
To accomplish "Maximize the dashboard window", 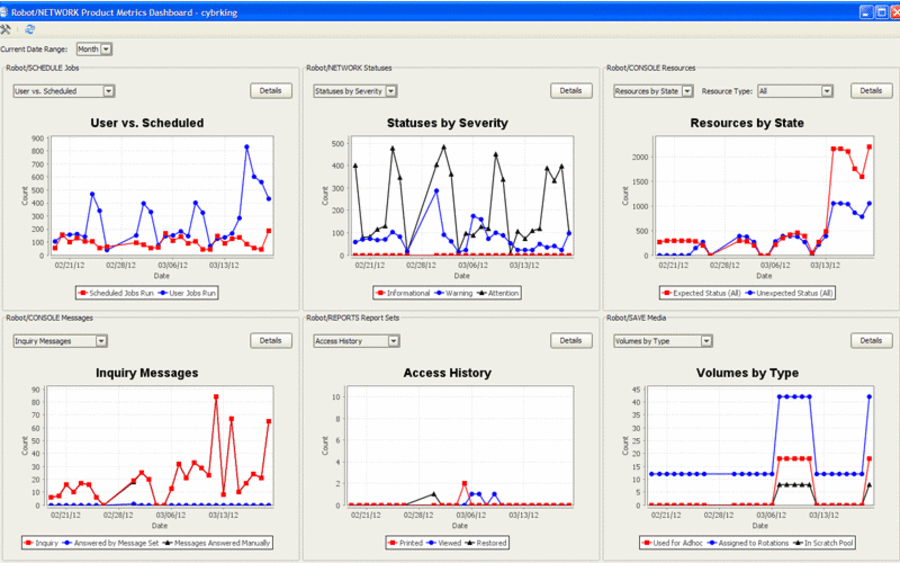I will [x=882, y=12].
